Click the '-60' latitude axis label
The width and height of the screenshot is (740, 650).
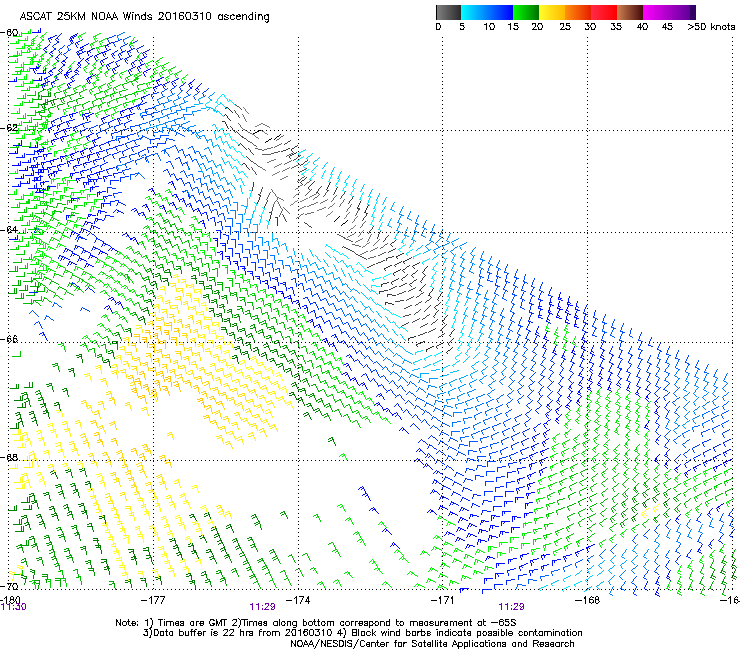pyautogui.click(x=9, y=33)
